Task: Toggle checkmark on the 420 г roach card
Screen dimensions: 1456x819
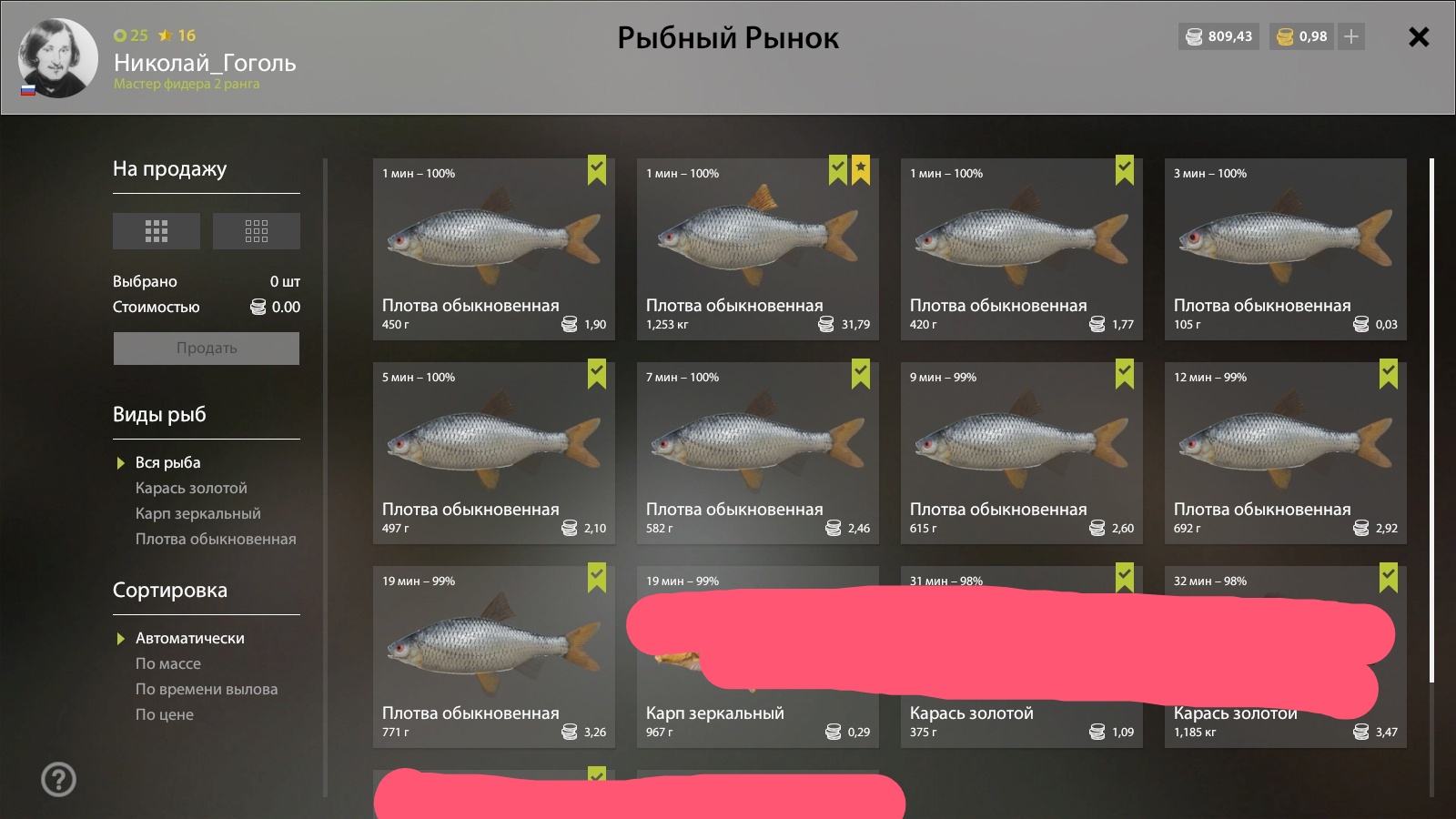Action: [1125, 169]
